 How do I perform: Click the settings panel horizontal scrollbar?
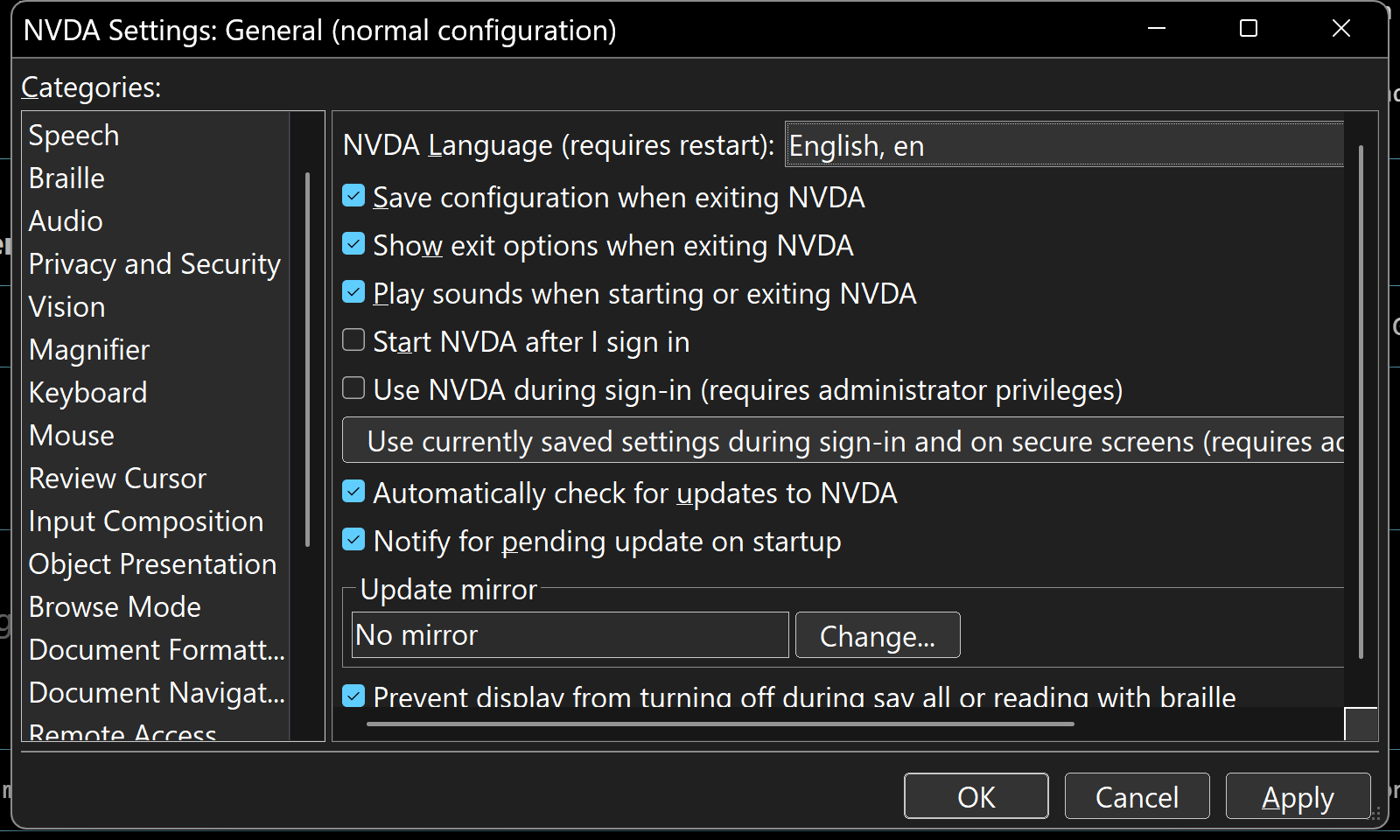click(720, 724)
